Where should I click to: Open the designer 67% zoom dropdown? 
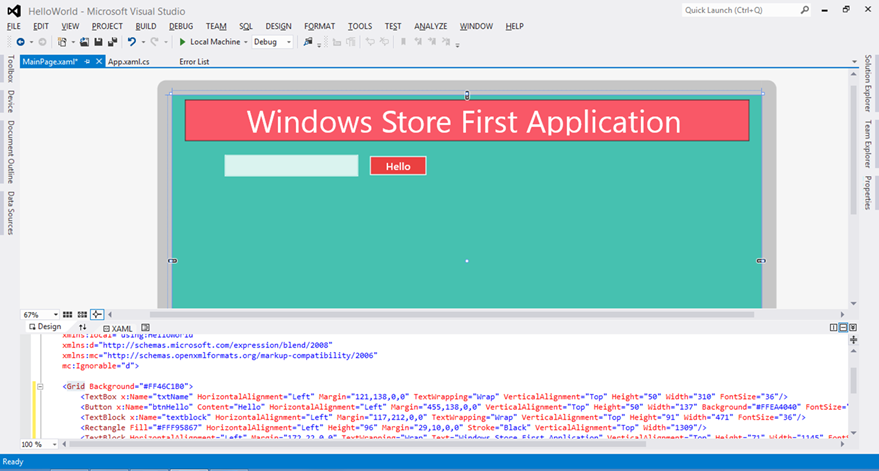pos(55,315)
